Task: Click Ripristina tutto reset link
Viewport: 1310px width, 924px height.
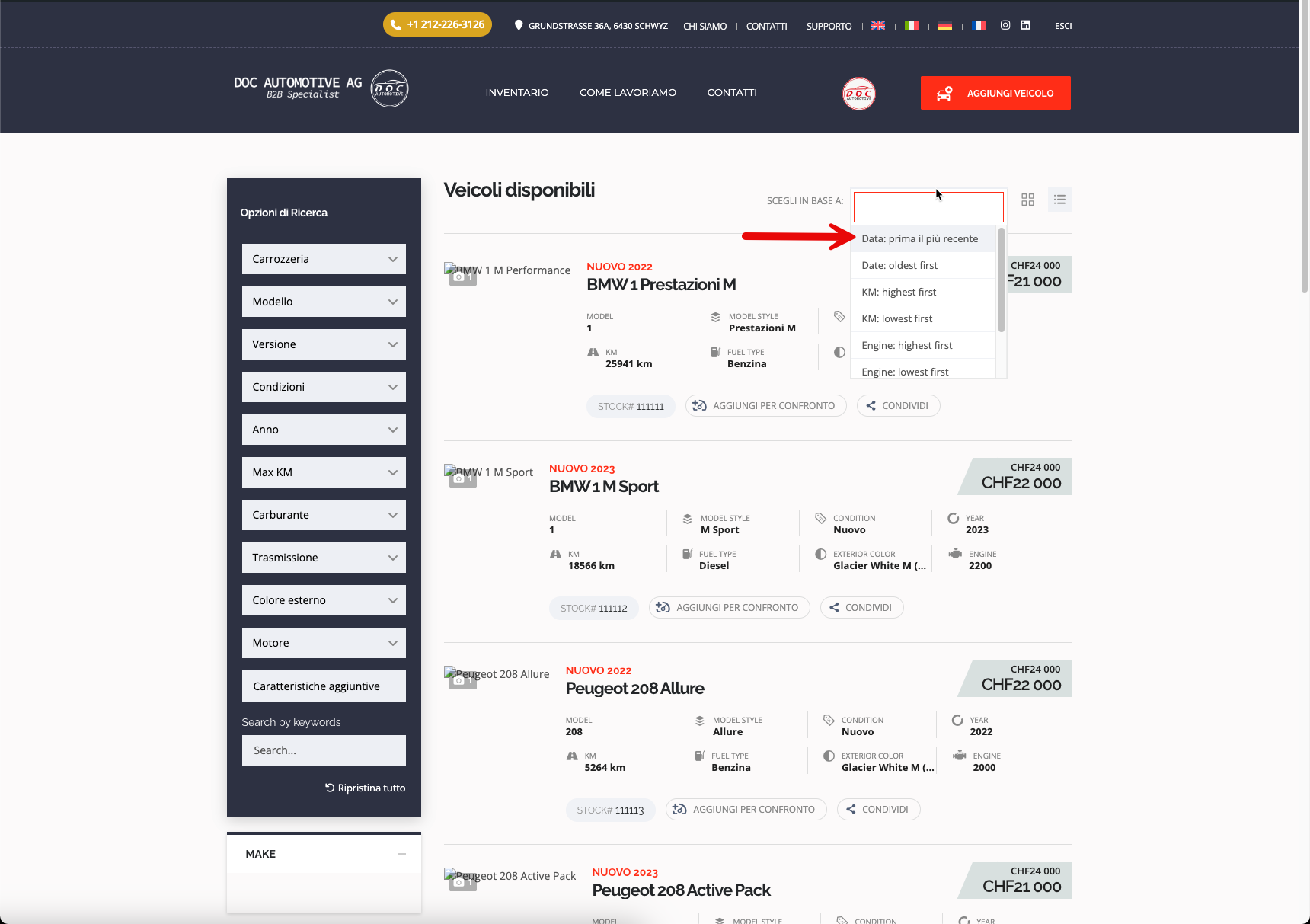Action: pos(366,788)
